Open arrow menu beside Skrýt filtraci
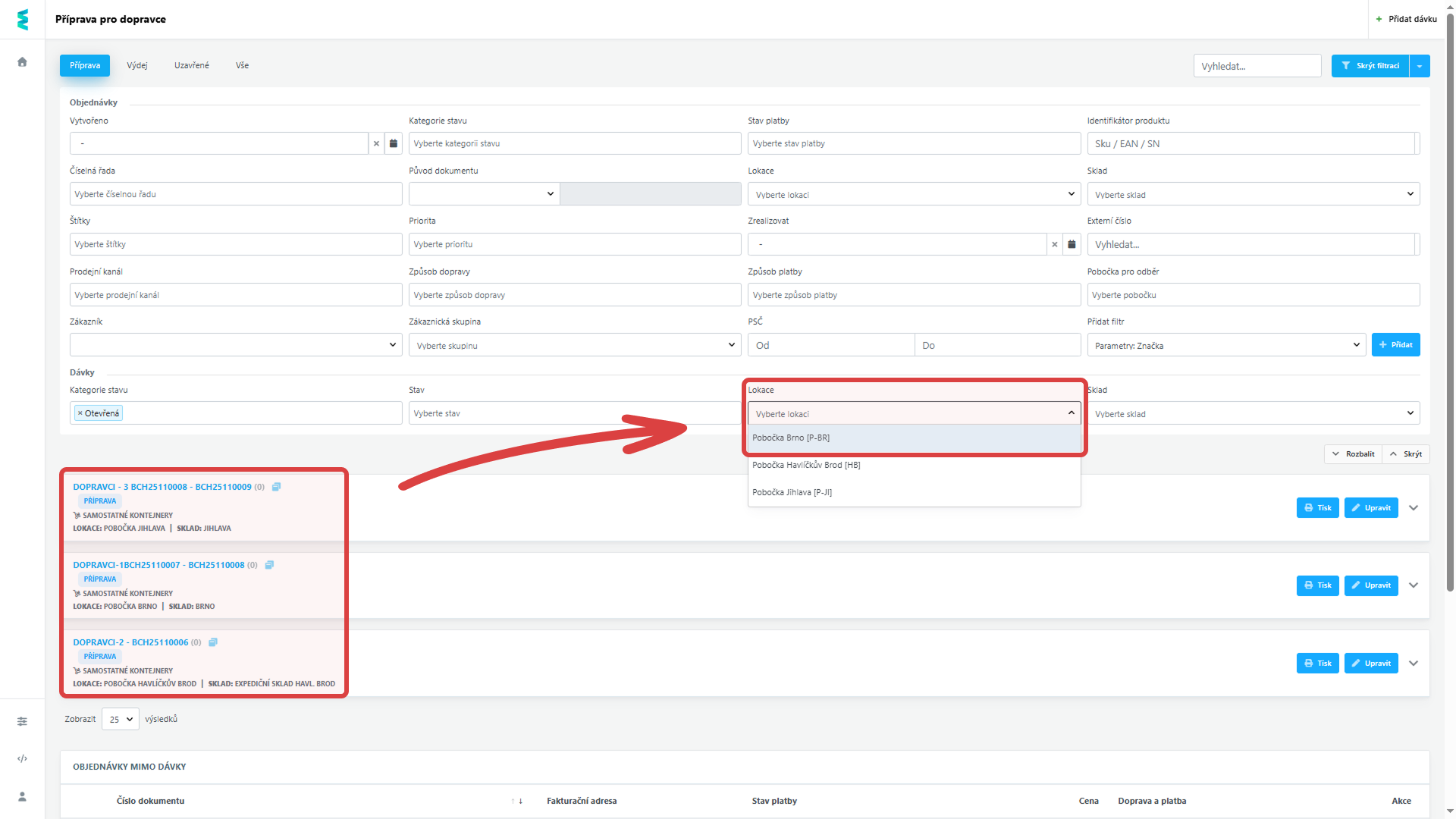The width and height of the screenshot is (1456, 819). [1420, 66]
